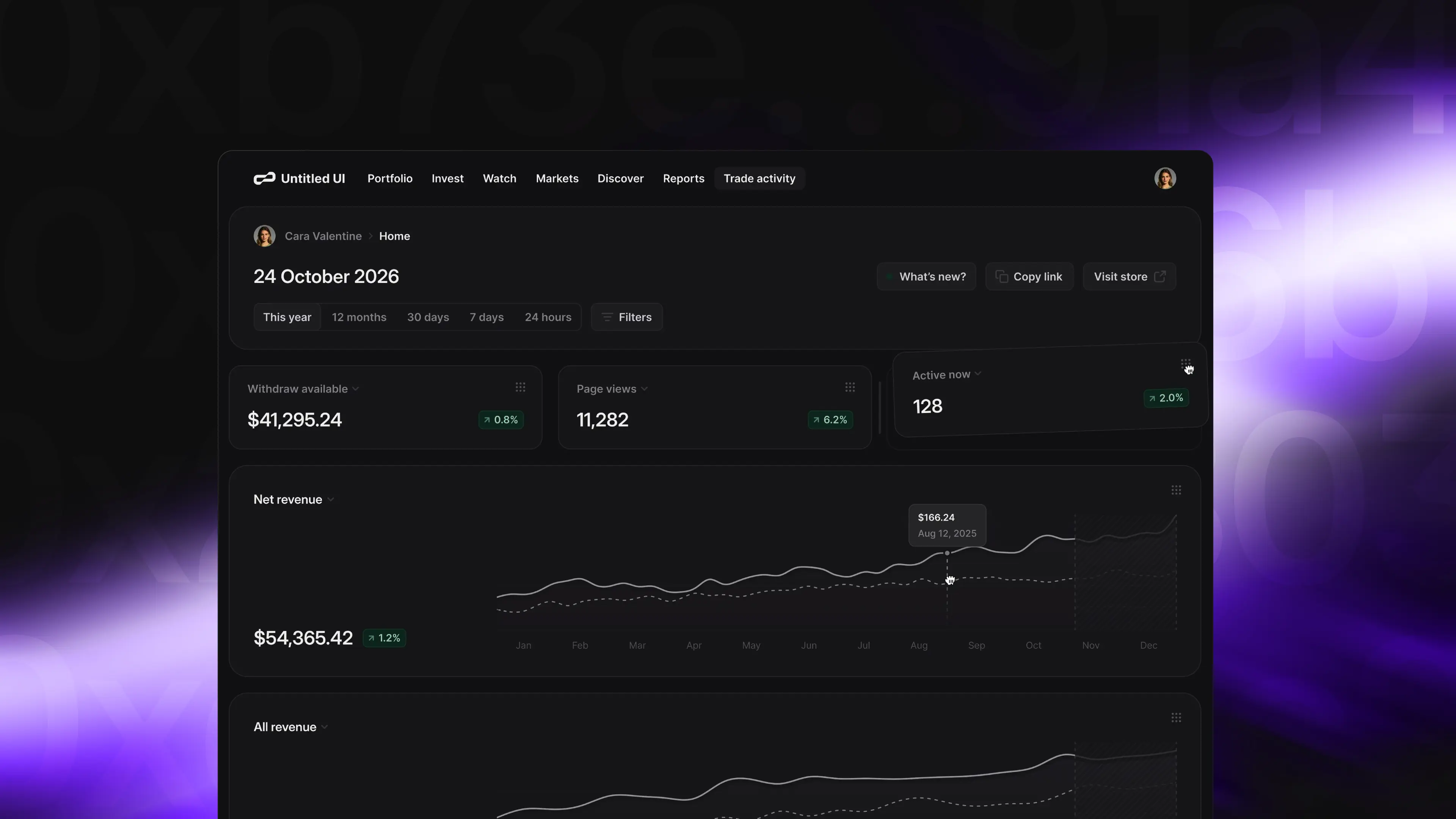Open the Reports nav item

[683, 179]
